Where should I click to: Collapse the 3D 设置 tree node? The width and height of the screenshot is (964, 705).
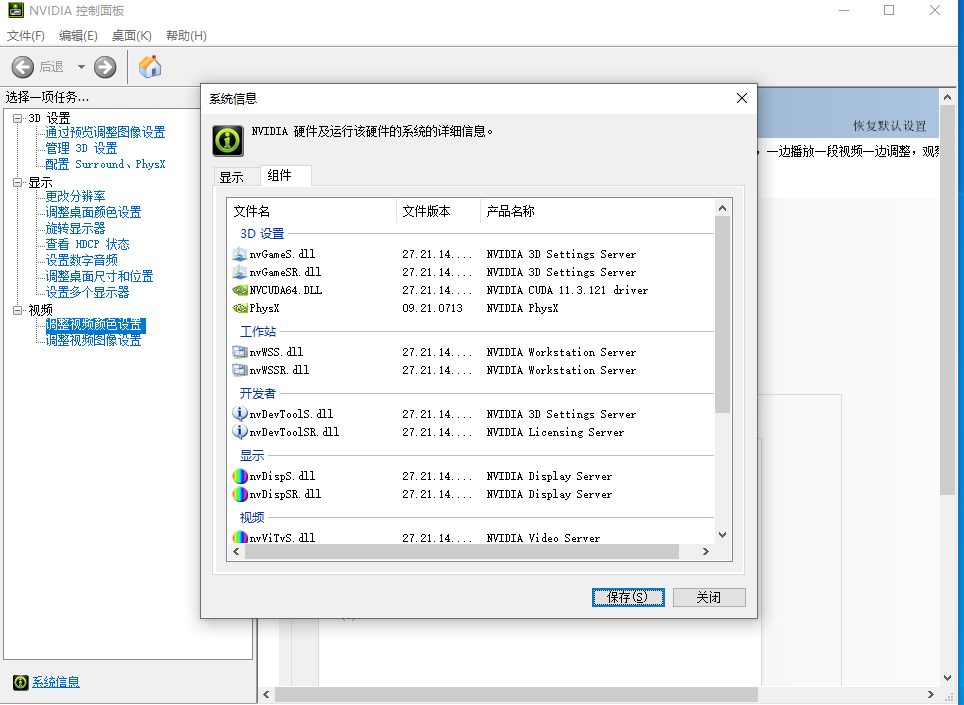[x=18, y=118]
